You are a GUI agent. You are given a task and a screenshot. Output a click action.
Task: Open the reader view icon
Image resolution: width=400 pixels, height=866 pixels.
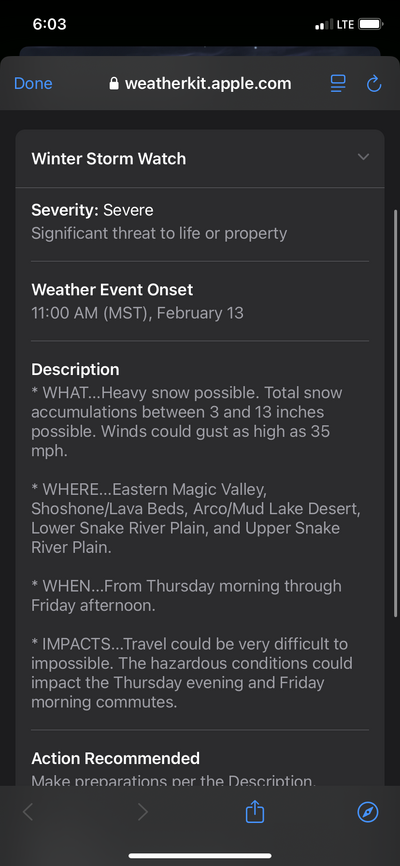pos(338,83)
